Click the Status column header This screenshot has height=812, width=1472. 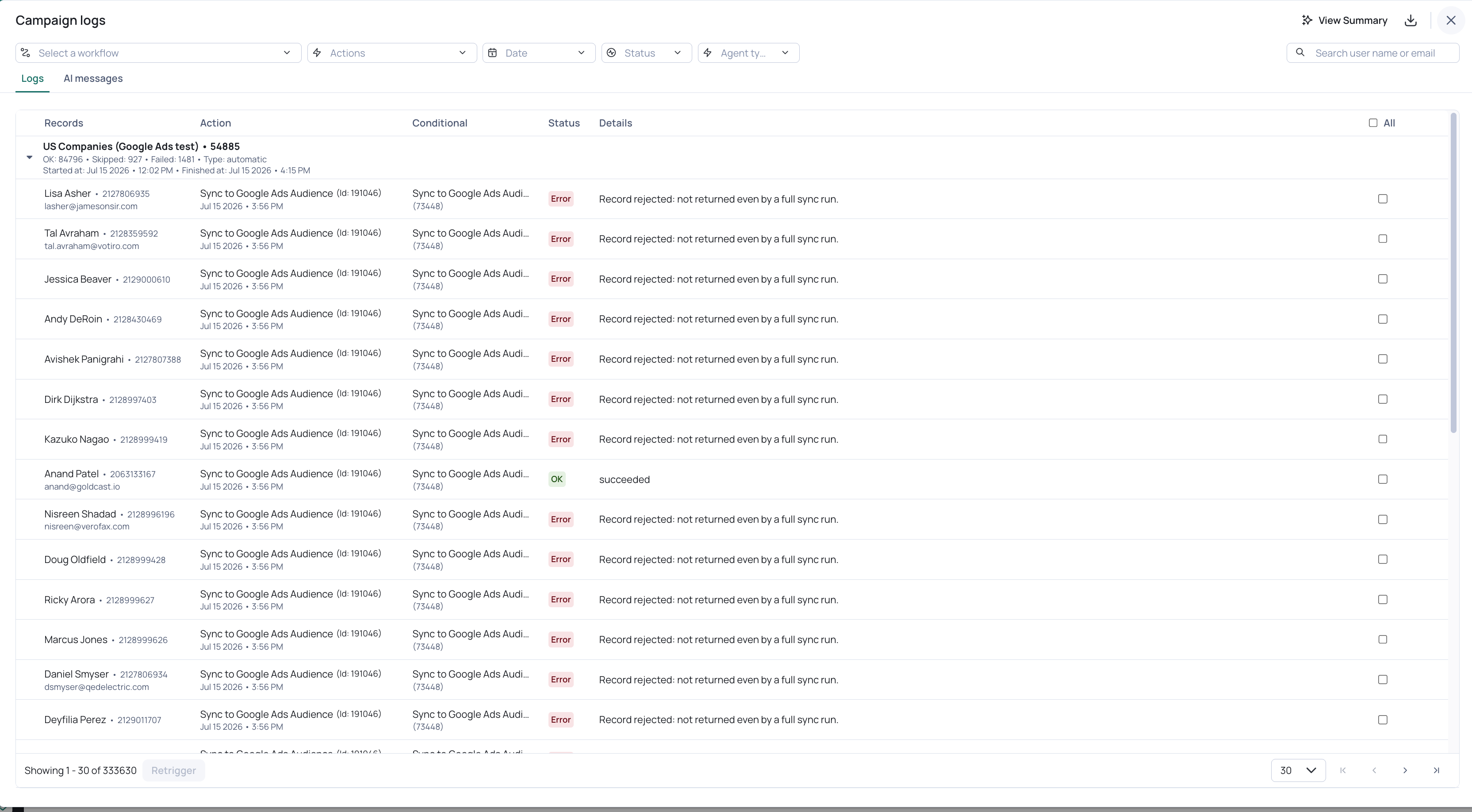point(564,123)
